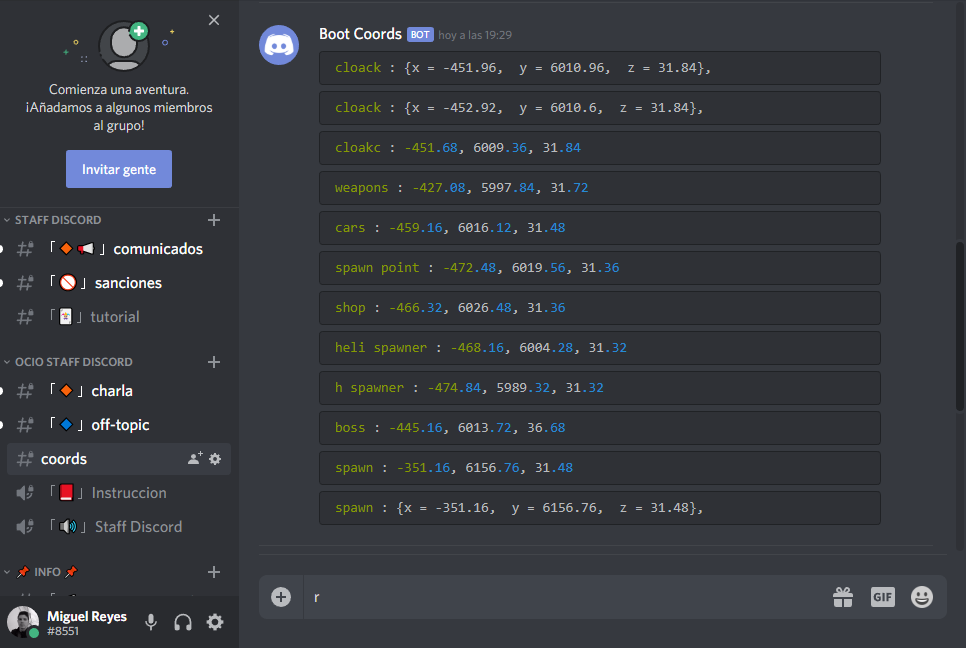This screenshot has height=648, width=966.
Task: Click the Boot Coords bot avatar
Action: [x=279, y=45]
